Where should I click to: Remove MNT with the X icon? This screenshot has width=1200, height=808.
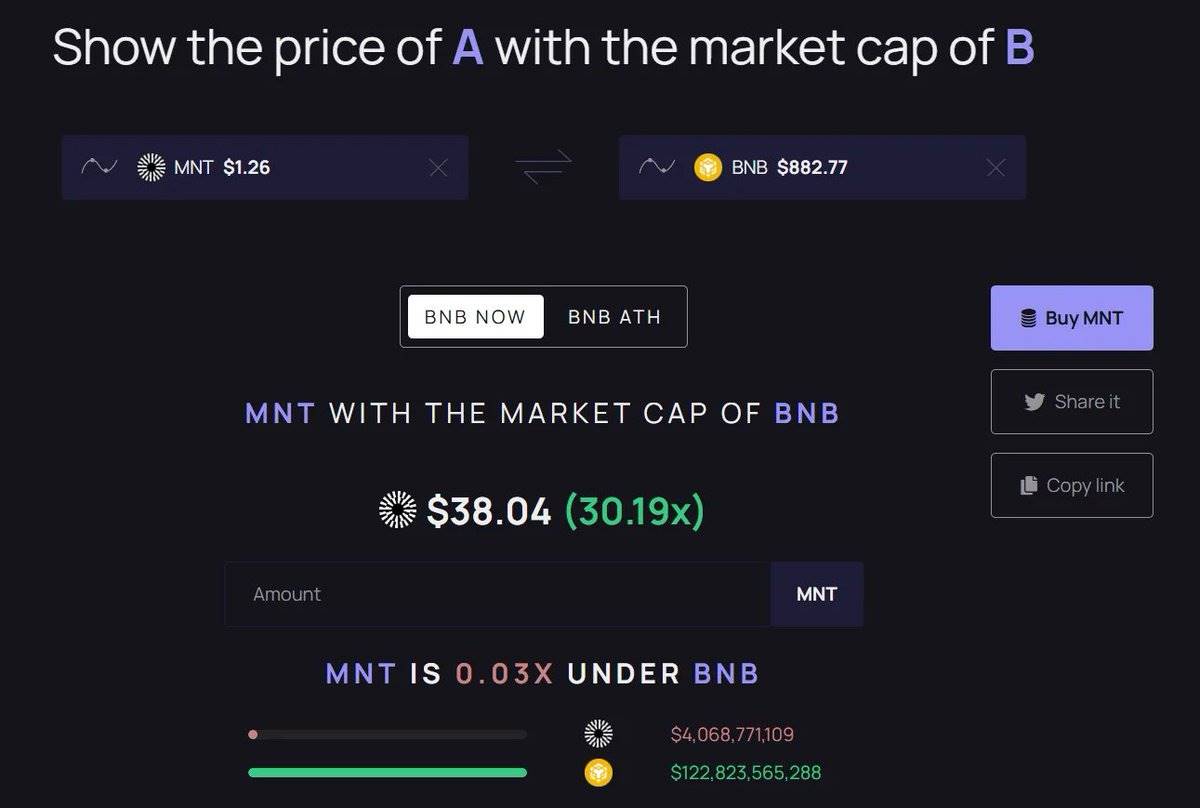(438, 168)
